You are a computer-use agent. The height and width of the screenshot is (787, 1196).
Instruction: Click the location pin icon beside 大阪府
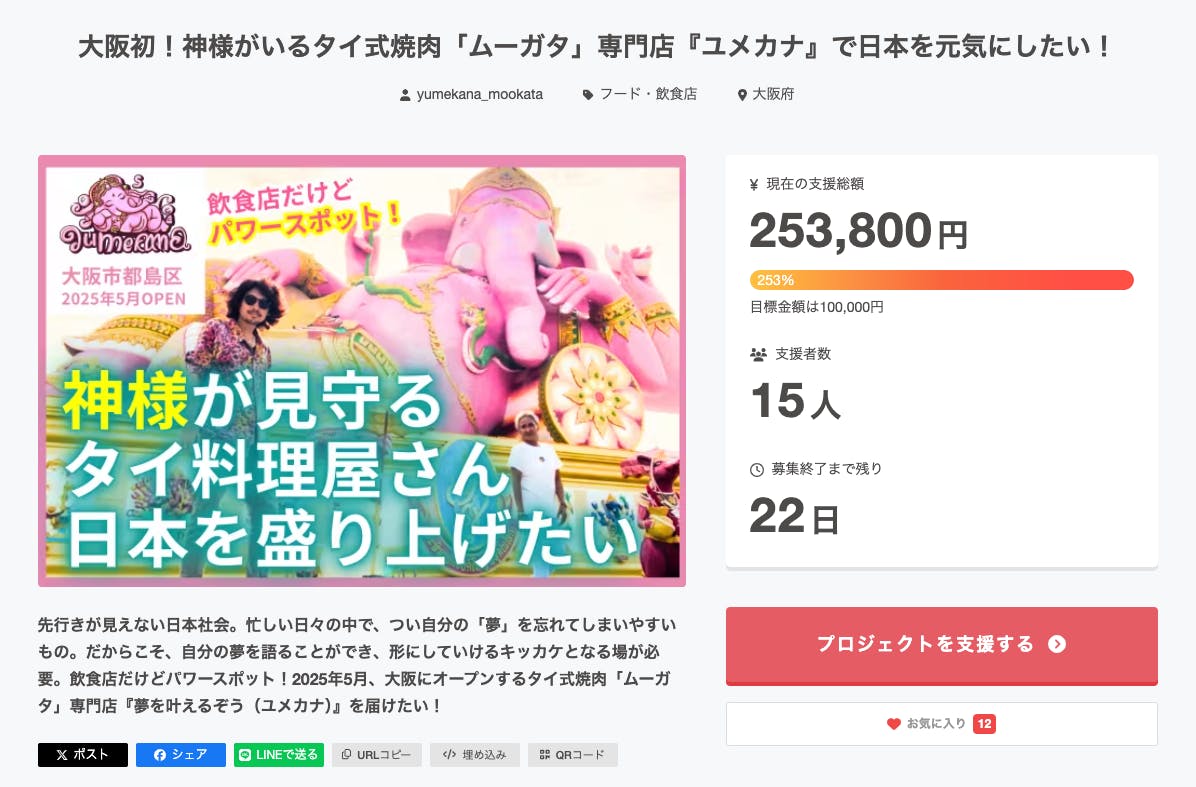[x=742, y=95]
